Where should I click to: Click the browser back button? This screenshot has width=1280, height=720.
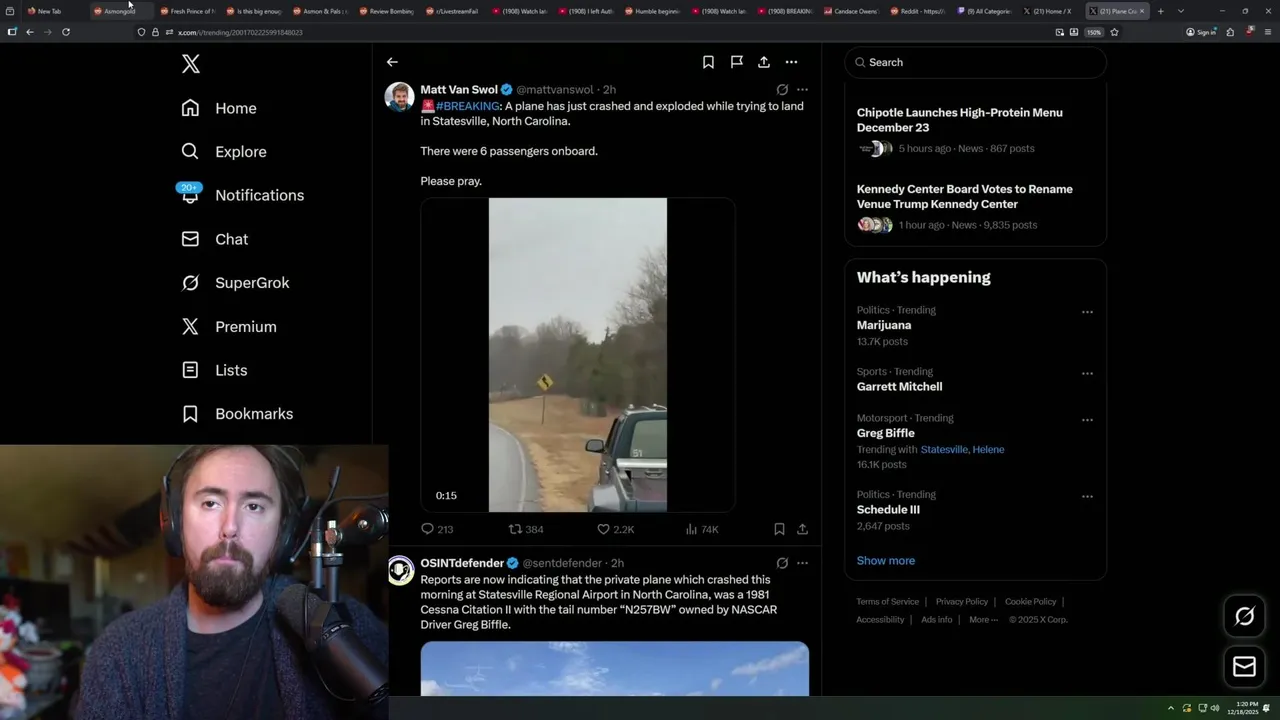click(30, 32)
